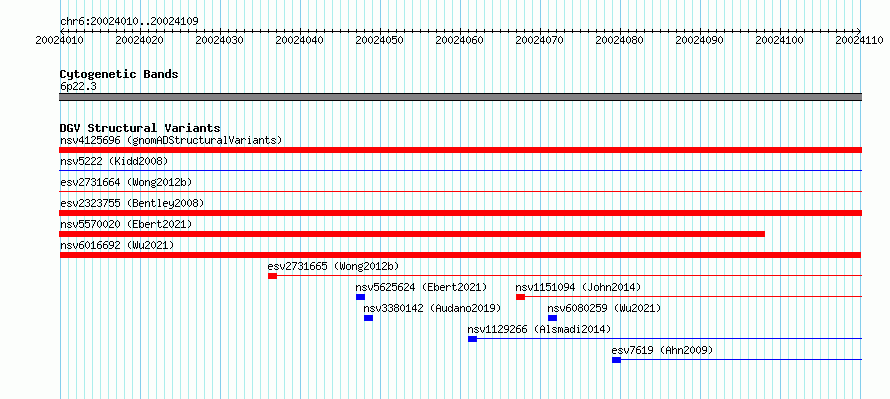This screenshot has height=399, width=890.
Task: Open nsv5625624 (Ebert2021) variant label
Action: (x=421, y=287)
